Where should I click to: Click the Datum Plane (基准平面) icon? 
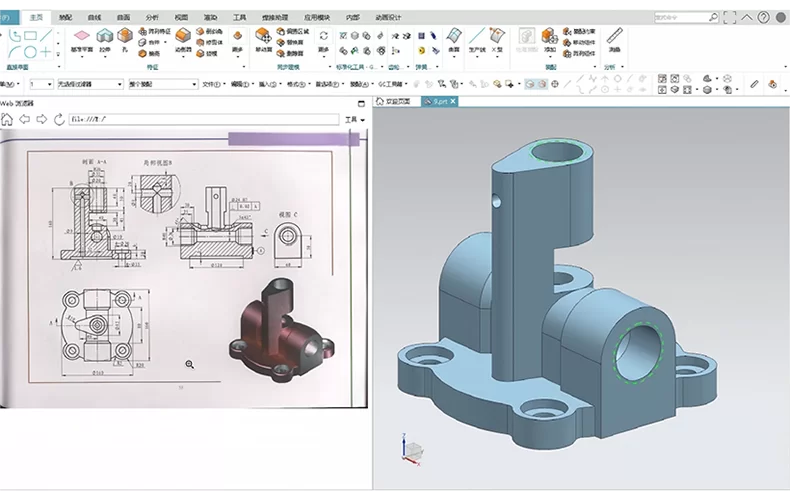[x=82, y=37]
